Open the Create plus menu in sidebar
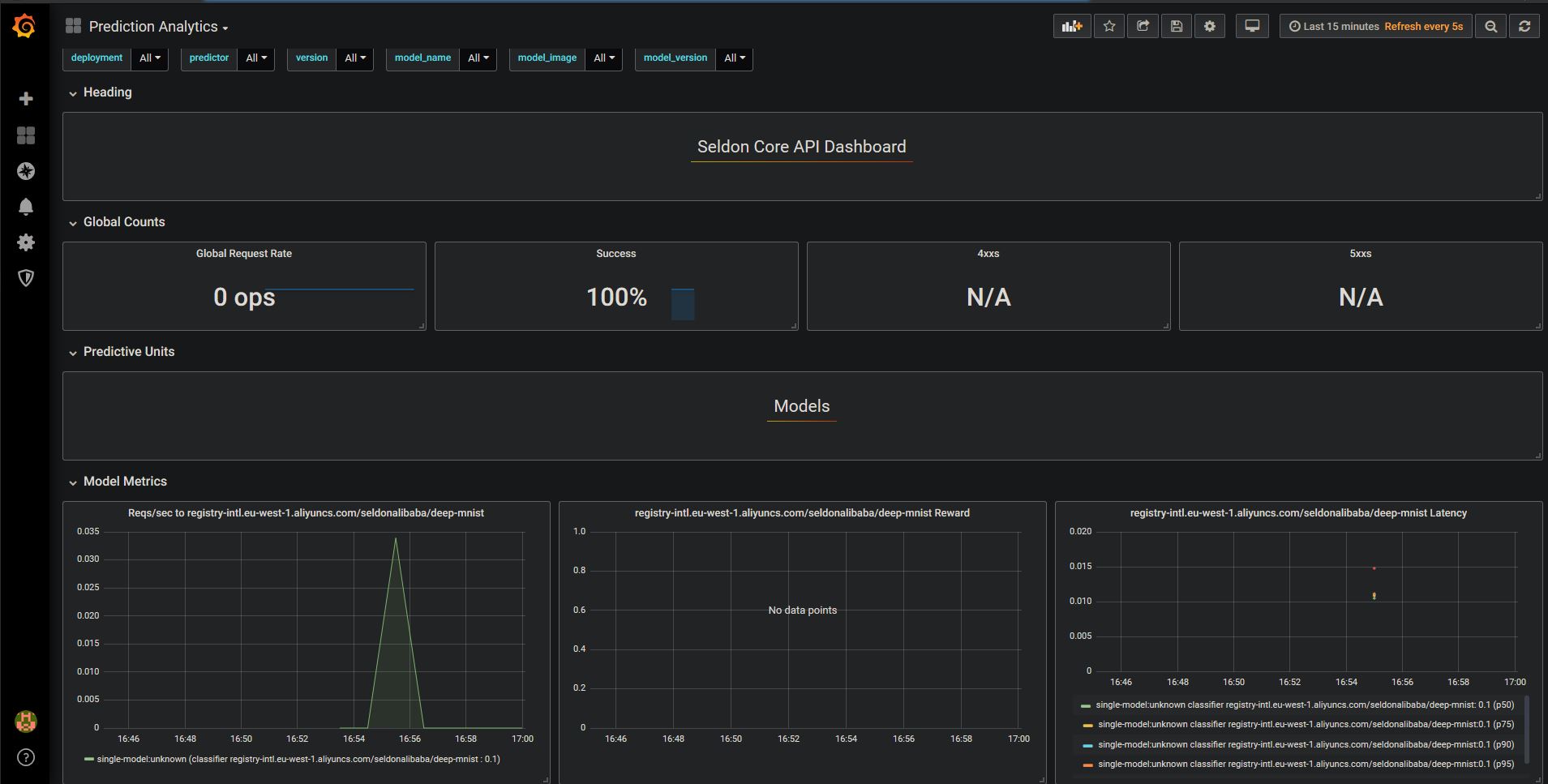1548x784 pixels. [26, 99]
